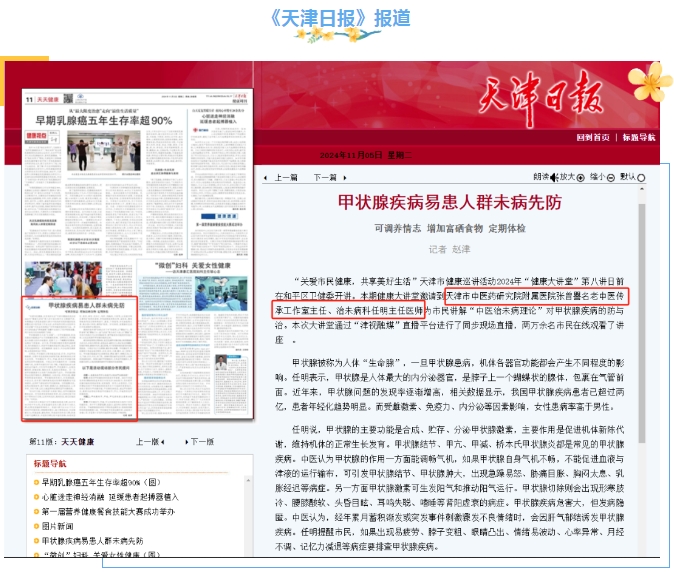Go to next article via 下一篇

[325, 177]
